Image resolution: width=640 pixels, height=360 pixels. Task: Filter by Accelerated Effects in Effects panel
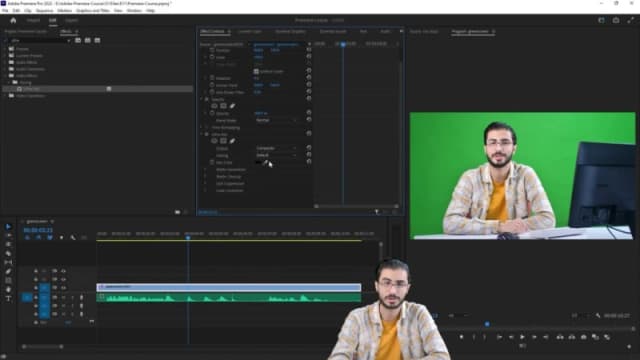(78, 40)
